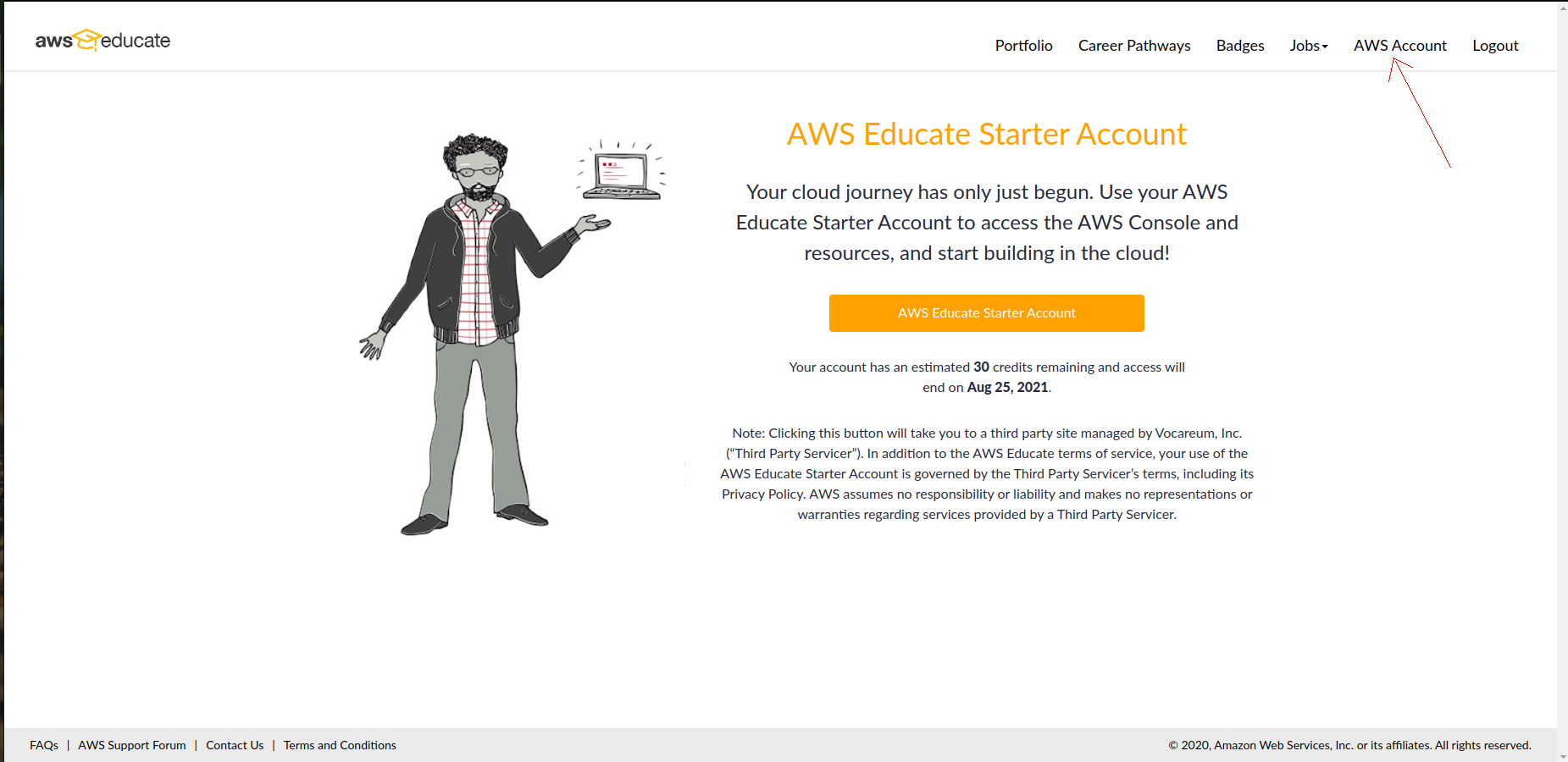Read the Terms and Conditions

(340, 745)
